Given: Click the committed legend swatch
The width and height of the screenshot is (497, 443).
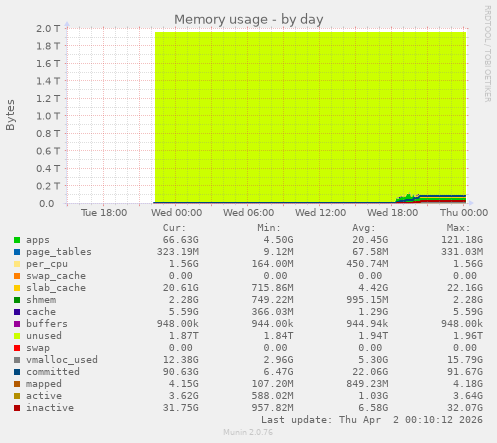Looking at the screenshot, I should (x=17, y=372).
